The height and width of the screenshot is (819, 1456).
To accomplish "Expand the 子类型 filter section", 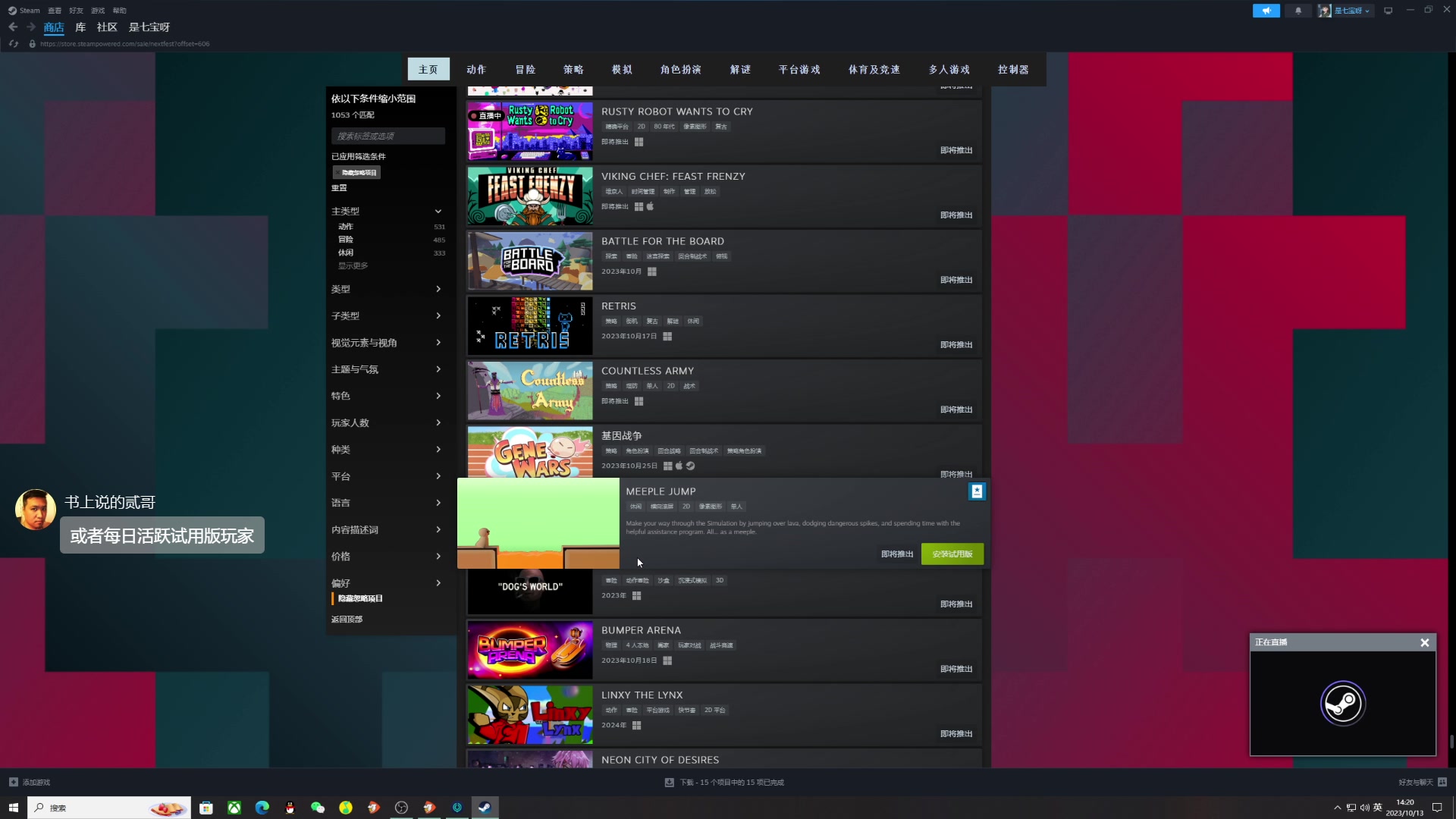I will (387, 315).
